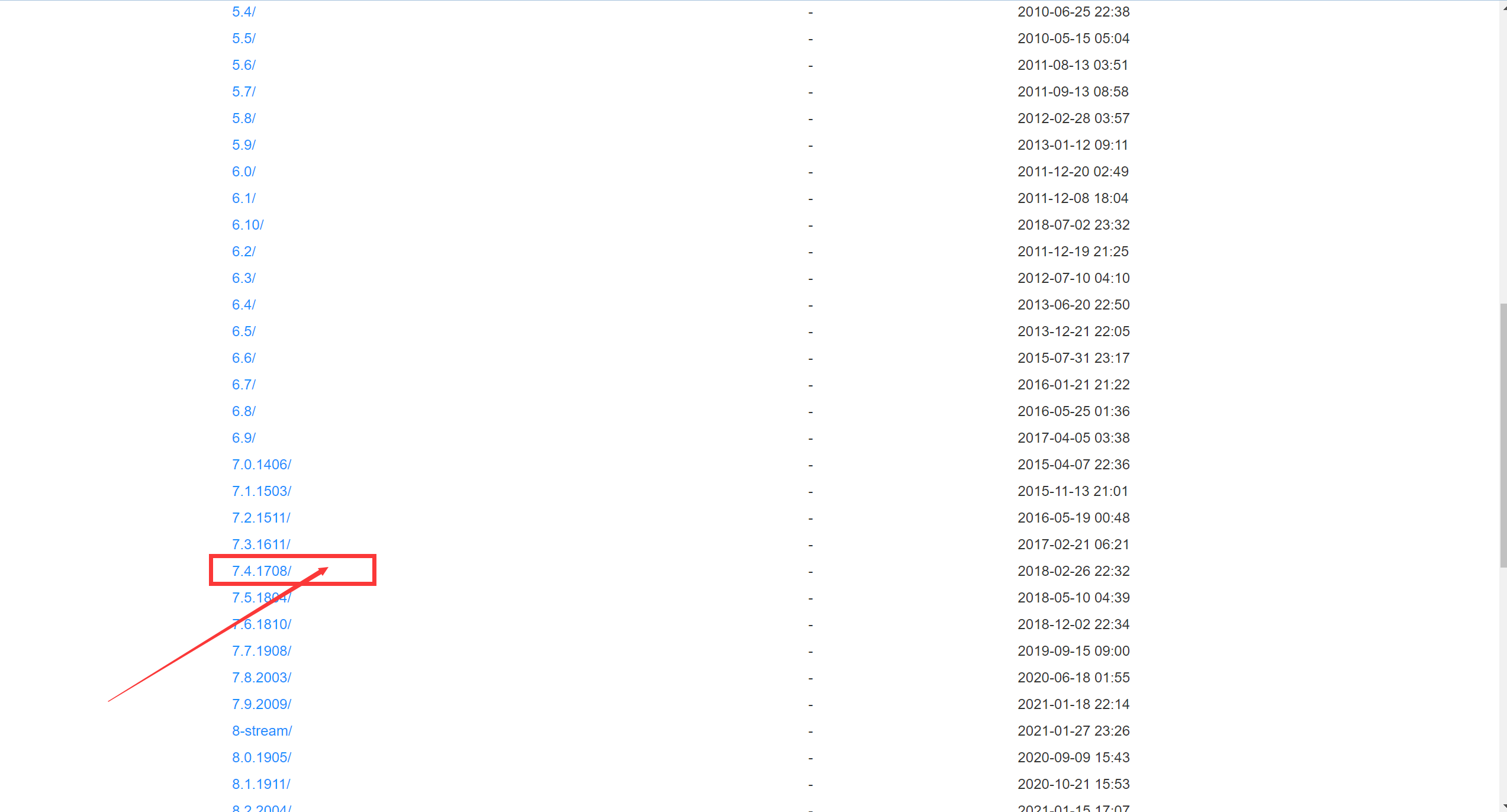Open the 8.0.1905/ directory link
Screen dimensions: 1507x812
(x=261, y=758)
